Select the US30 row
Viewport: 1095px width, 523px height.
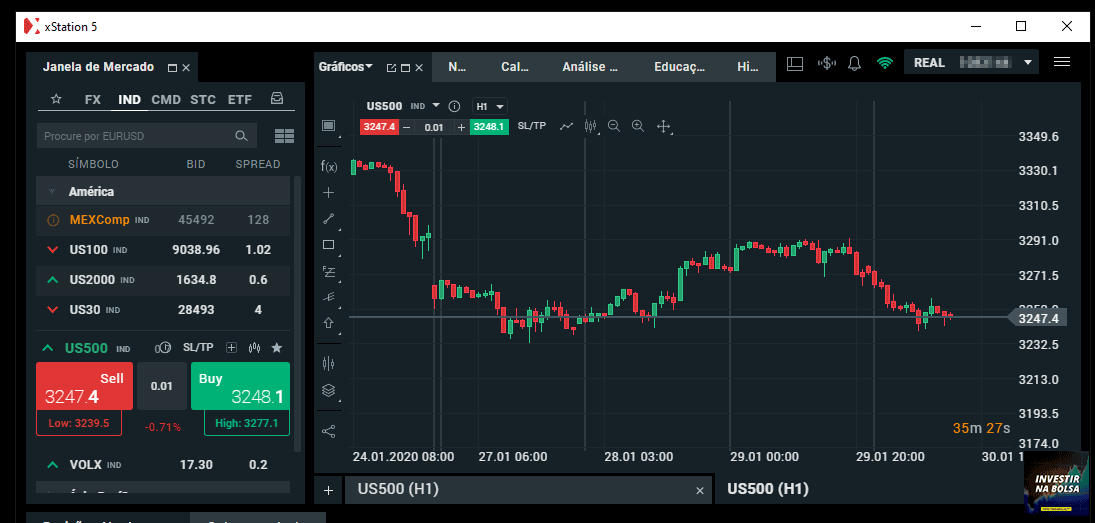coord(163,310)
